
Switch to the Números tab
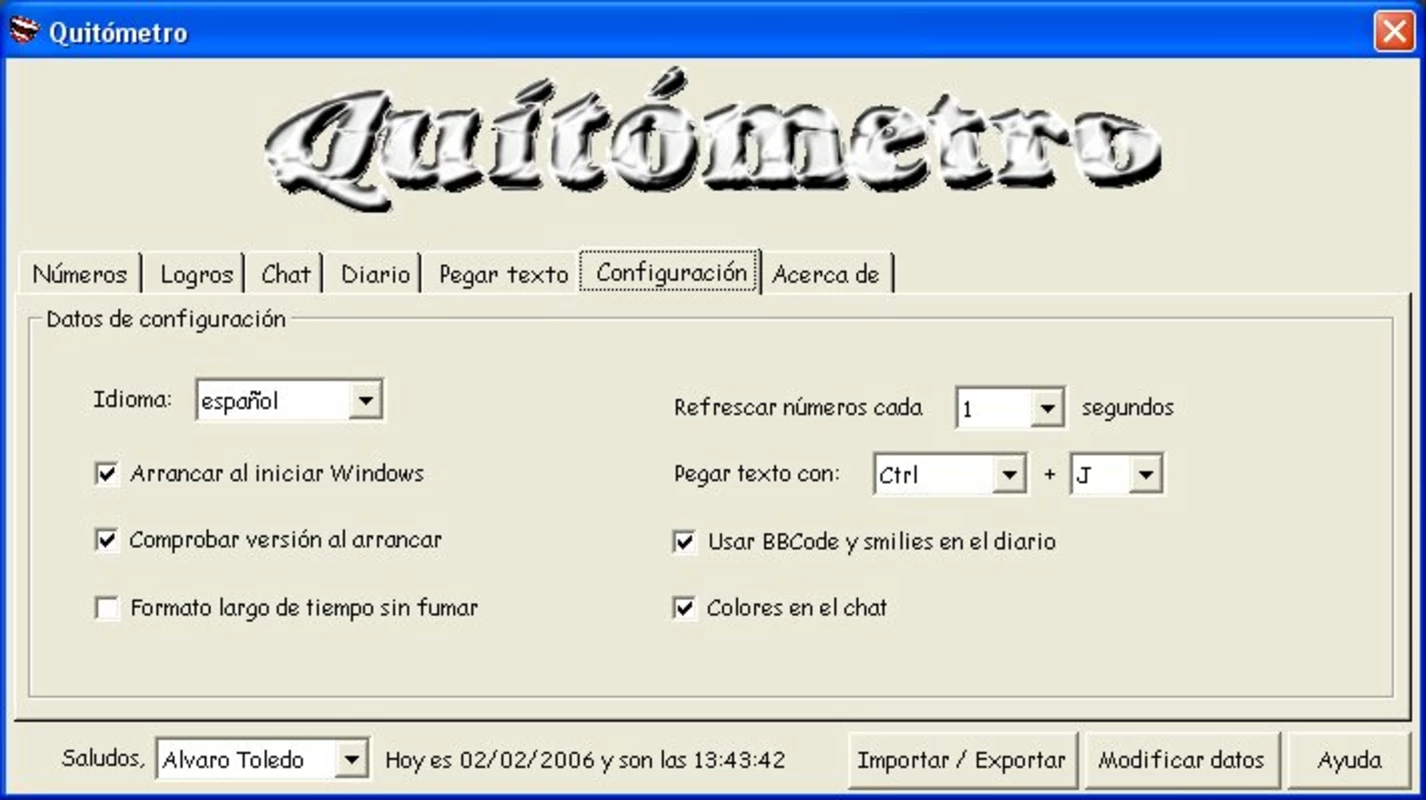[79, 274]
